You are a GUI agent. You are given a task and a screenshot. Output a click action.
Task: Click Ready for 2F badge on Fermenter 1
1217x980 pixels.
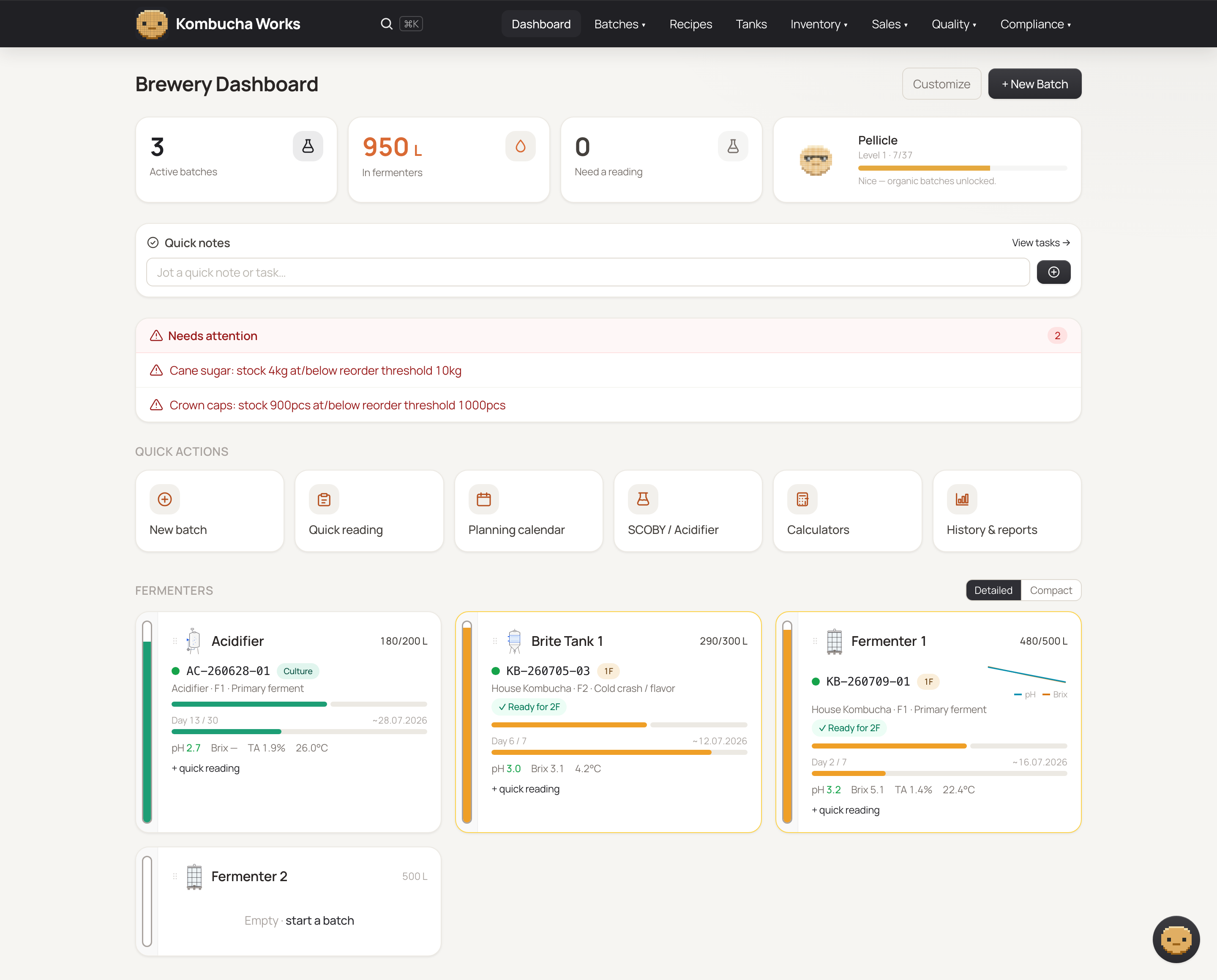(x=849, y=728)
